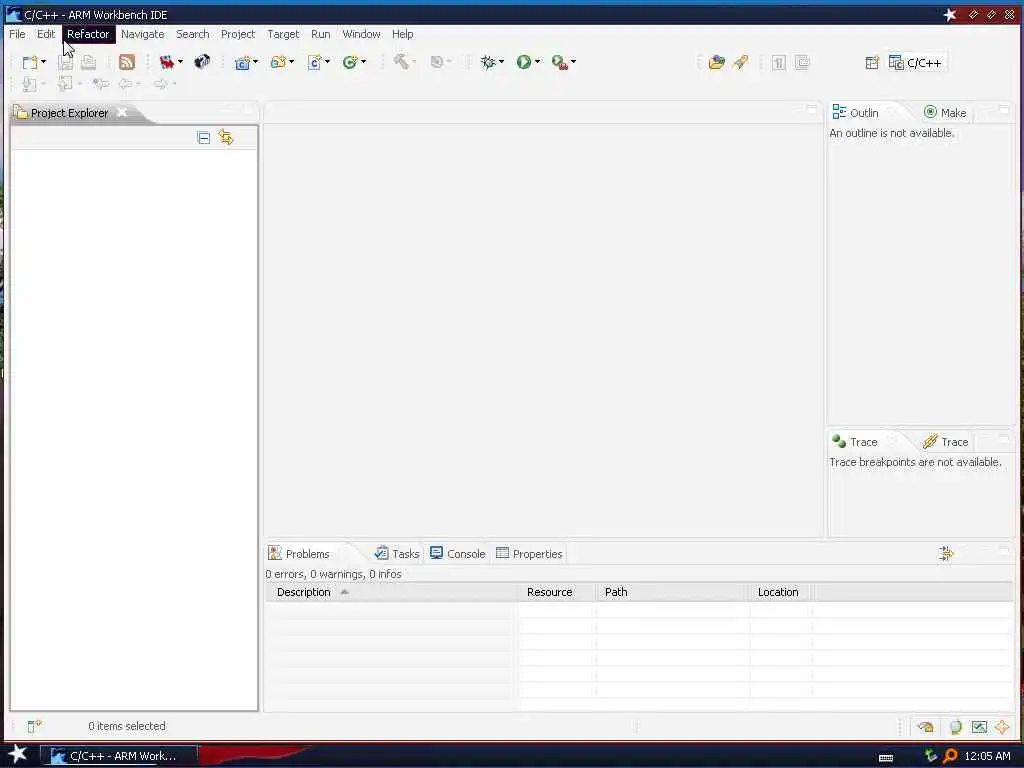The height and width of the screenshot is (768, 1024).
Task: Click the orange diamond status bar icon
Action: (1002, 727)
